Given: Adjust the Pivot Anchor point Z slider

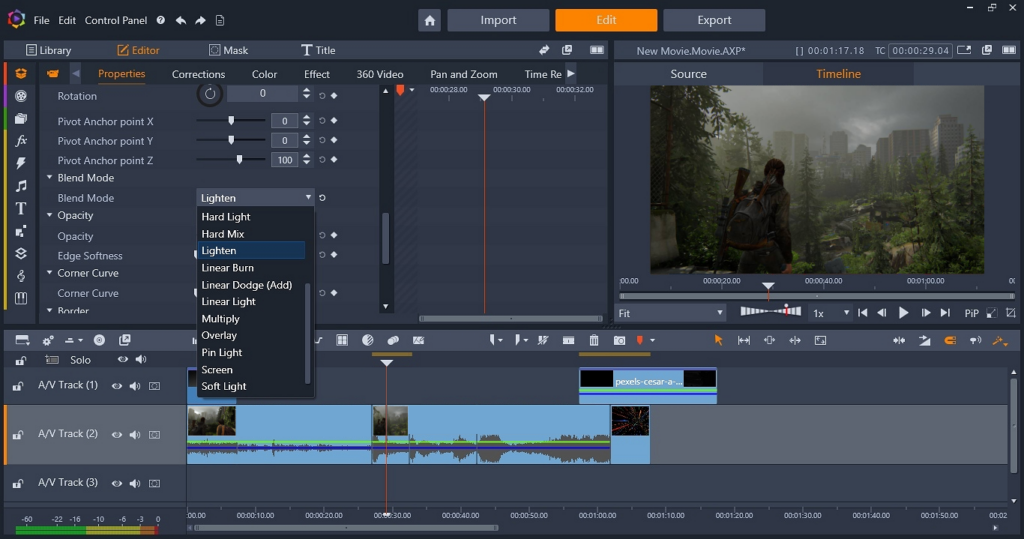Looking at the screenshot, I should tap(239, 160).
